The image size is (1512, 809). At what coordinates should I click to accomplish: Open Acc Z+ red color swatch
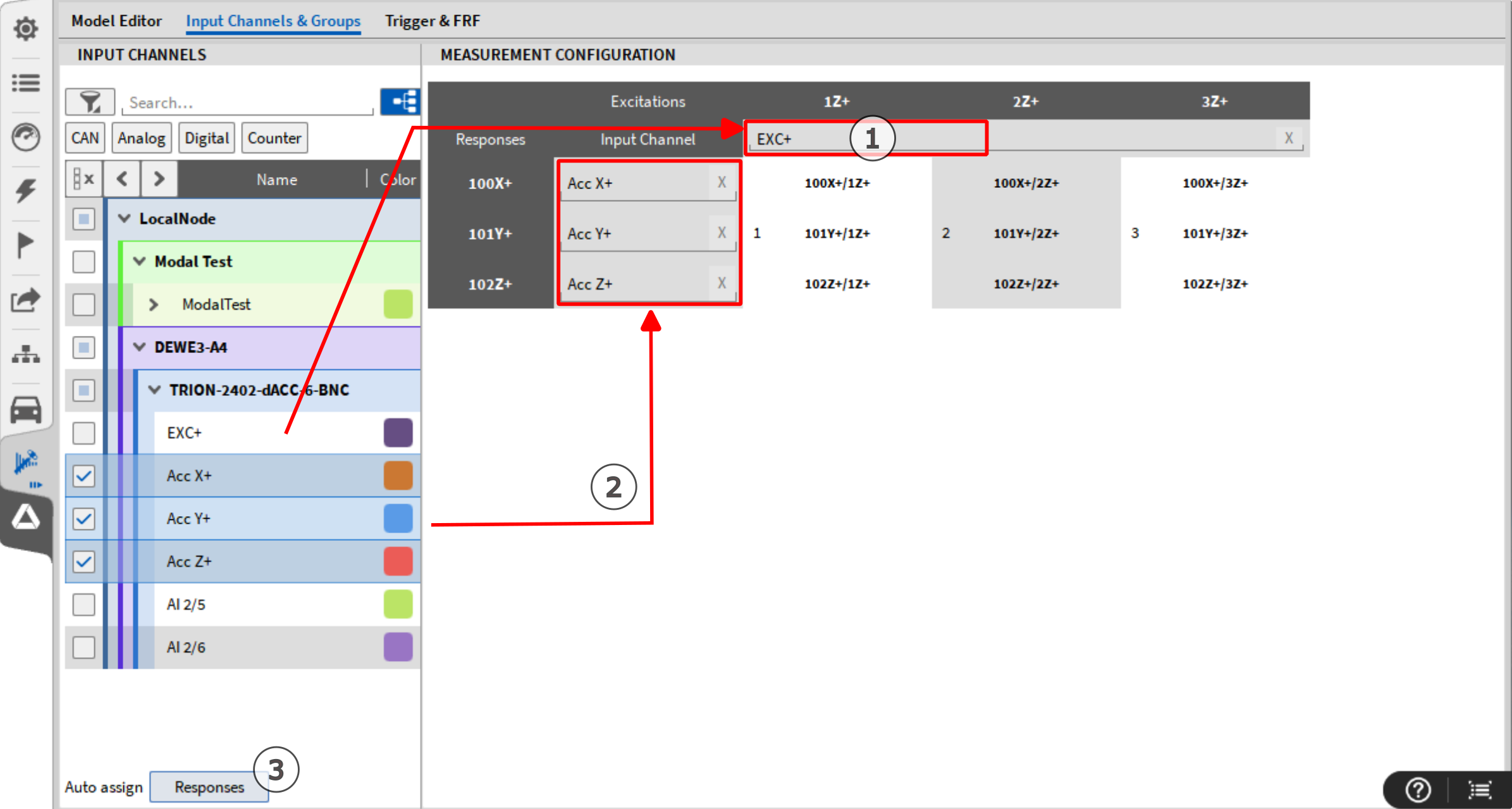[x=398, y=562]
